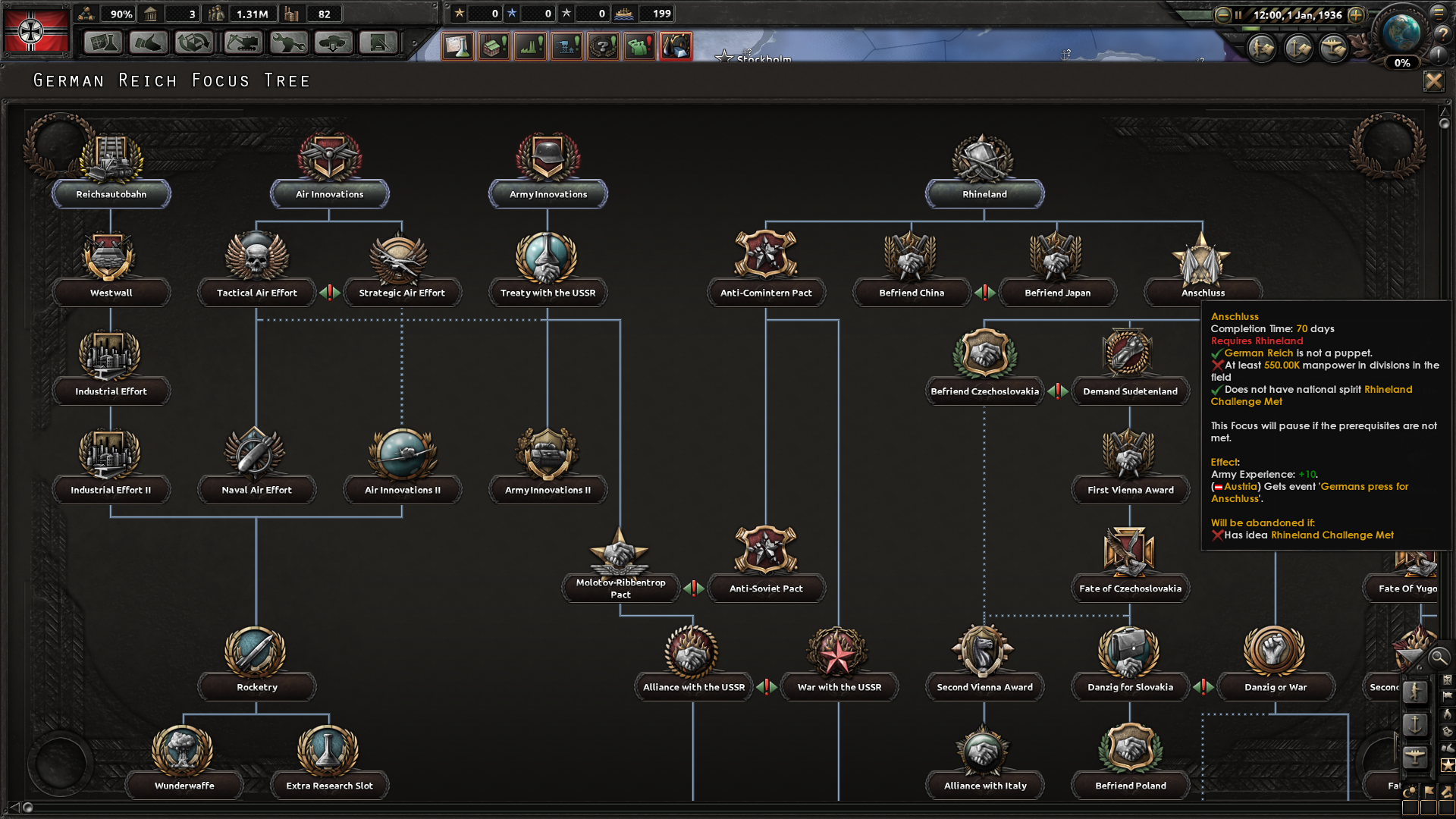Select the War with the USSR focus

[839, 664]
